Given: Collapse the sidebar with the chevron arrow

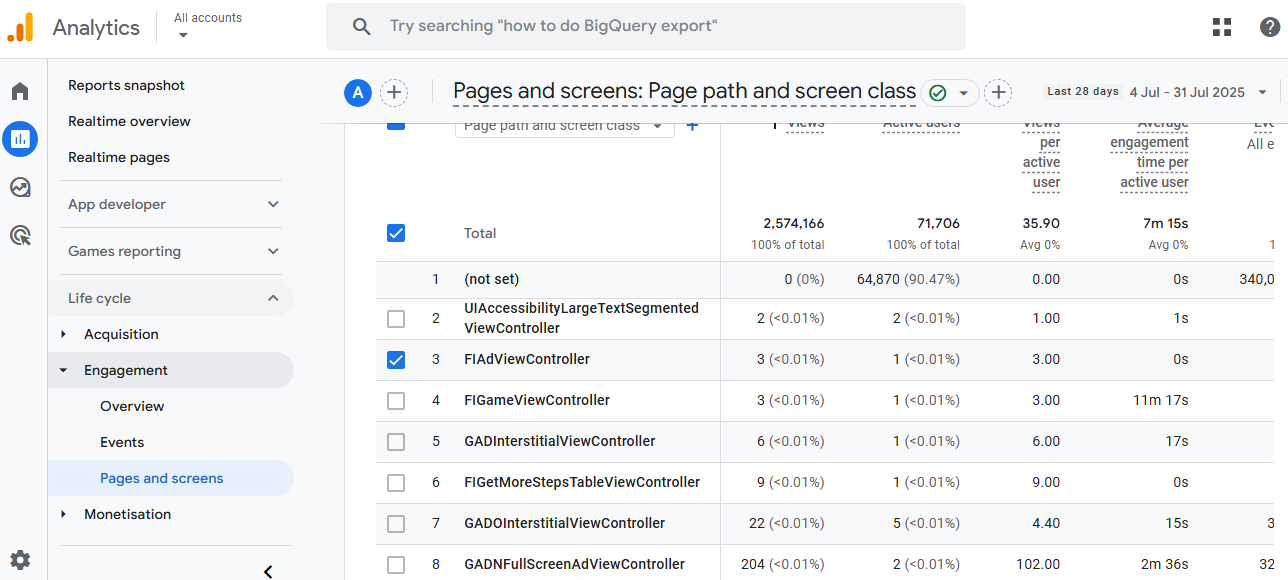Looking at the screenshot, I should coord(268,571).
